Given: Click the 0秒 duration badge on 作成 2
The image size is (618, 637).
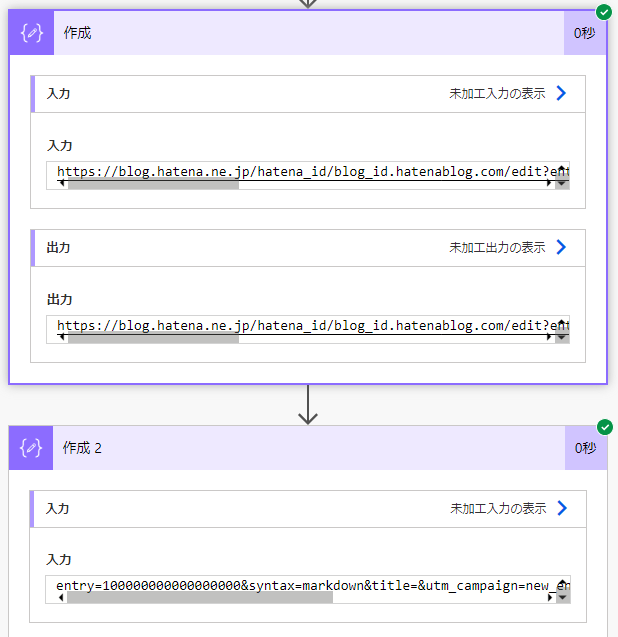Looking at the screenshot, I should pos(585,448).
